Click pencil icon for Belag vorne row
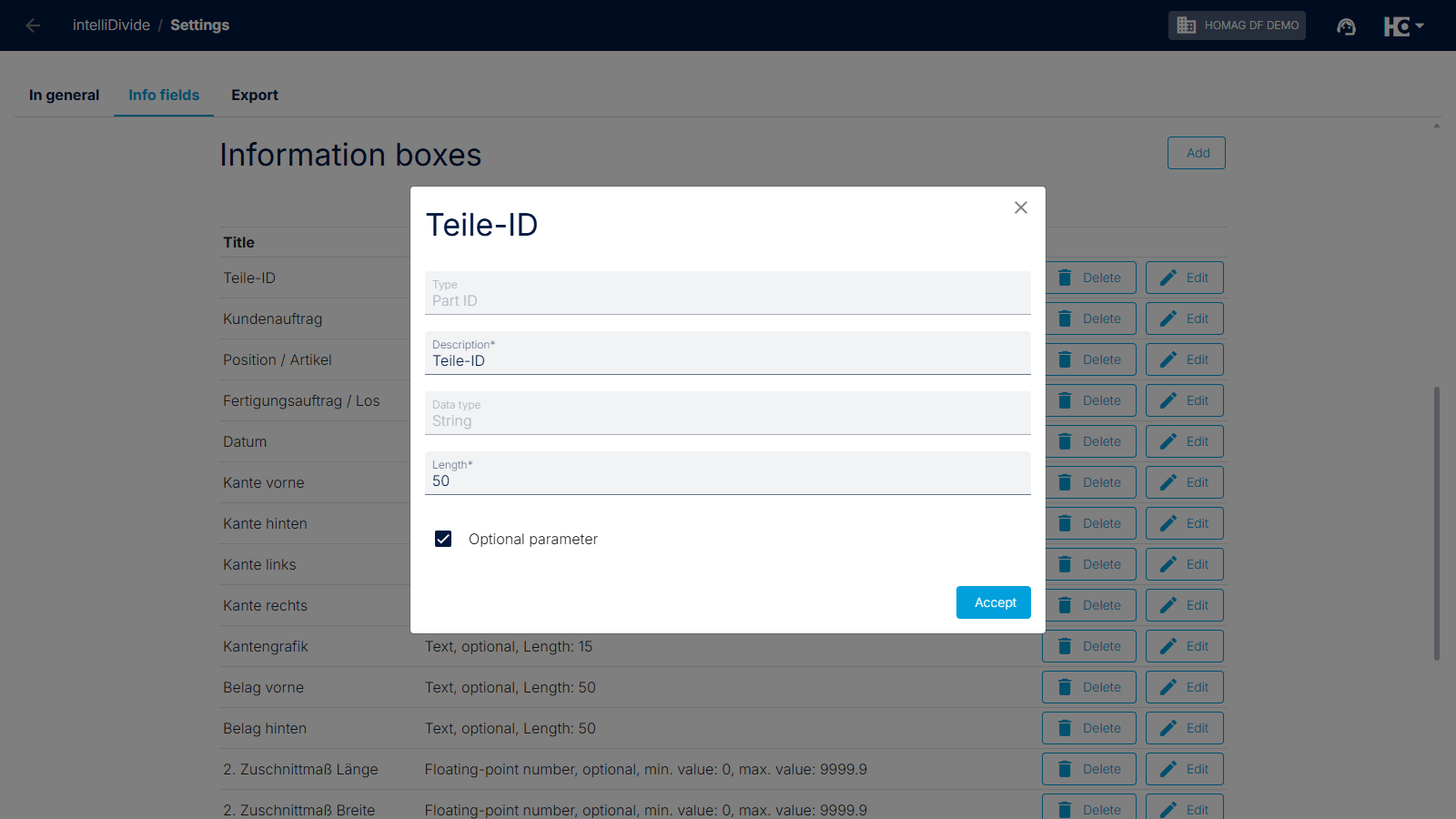This screenshot has width=1456, height=819. click(1168, 687)
